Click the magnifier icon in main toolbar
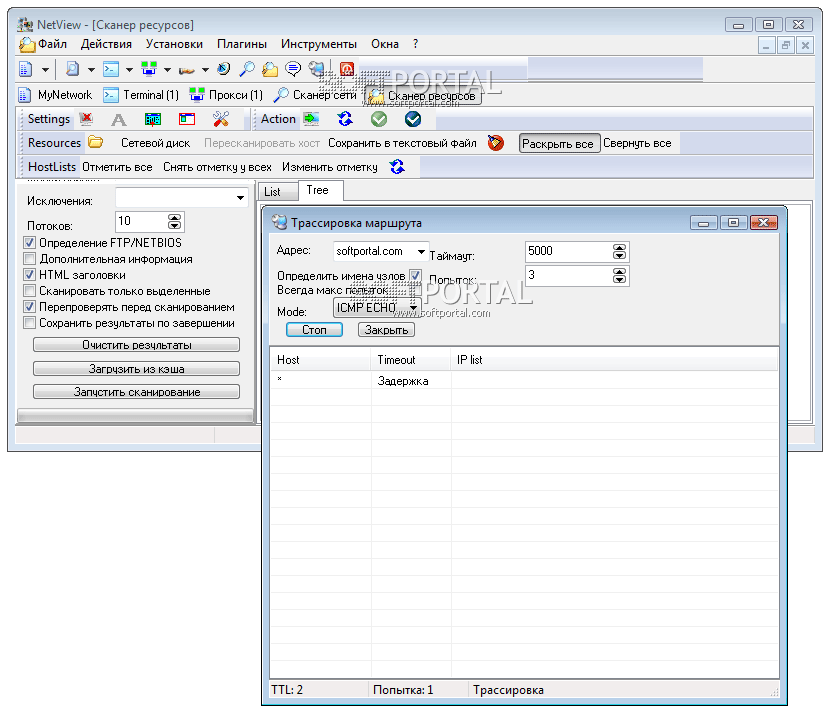834x714 pixels. 247,69
